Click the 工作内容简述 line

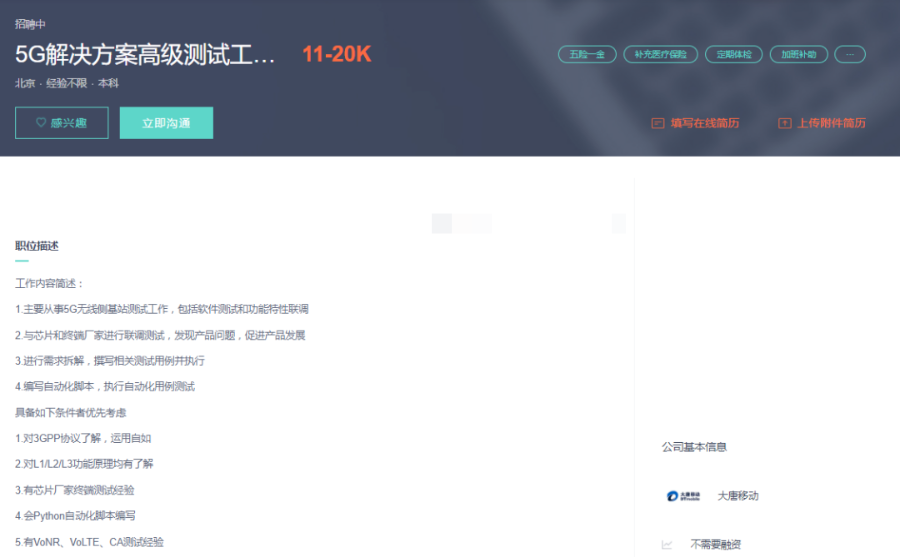click(x=49, y=284)
